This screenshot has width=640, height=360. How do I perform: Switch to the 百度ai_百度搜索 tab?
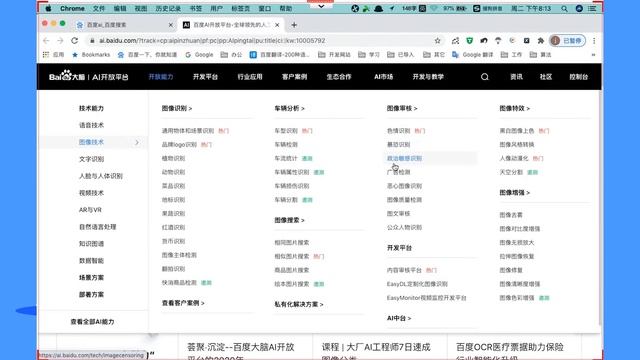(124, 25)
